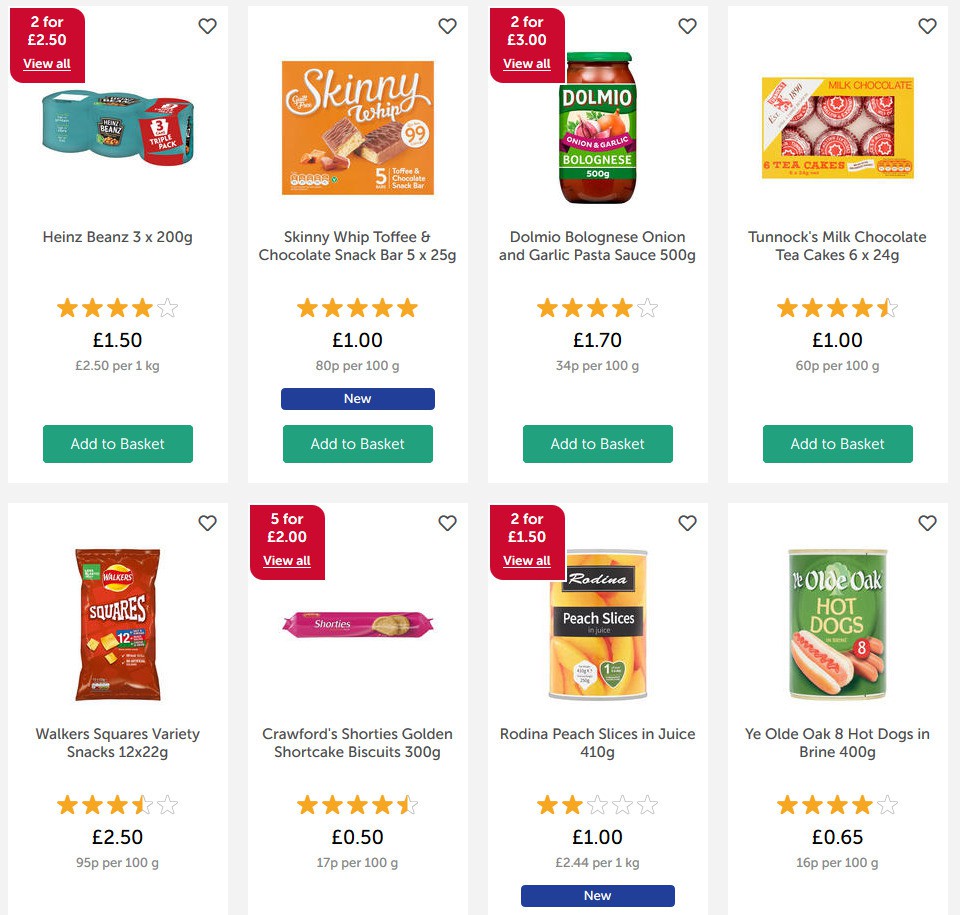The image size is (960, 915).
Task: Open the Tunnock's Milk Chocolate Tea Cakes listing
Action: coord(837,246)
